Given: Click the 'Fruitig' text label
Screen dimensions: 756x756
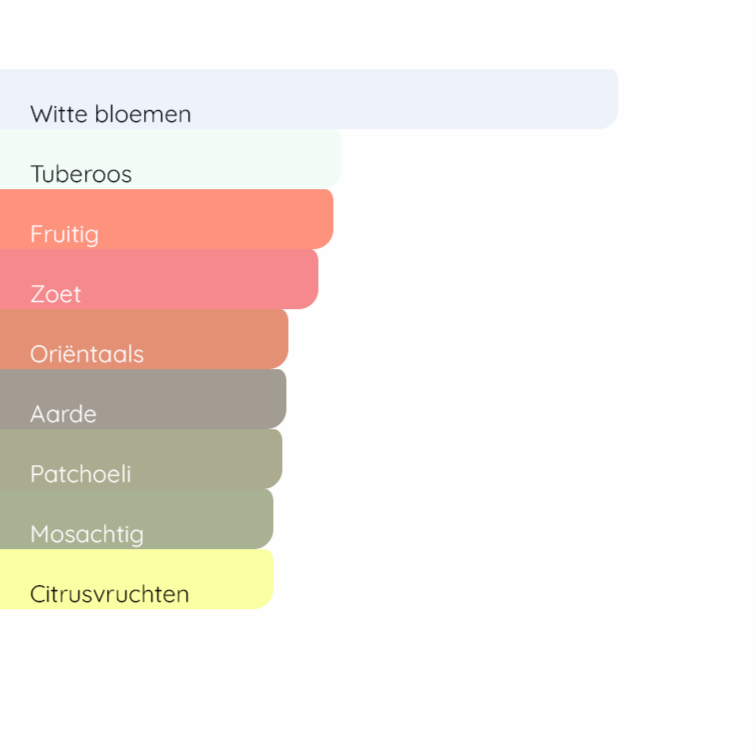Looking at the screenshot, I should [x=64, y=234].
